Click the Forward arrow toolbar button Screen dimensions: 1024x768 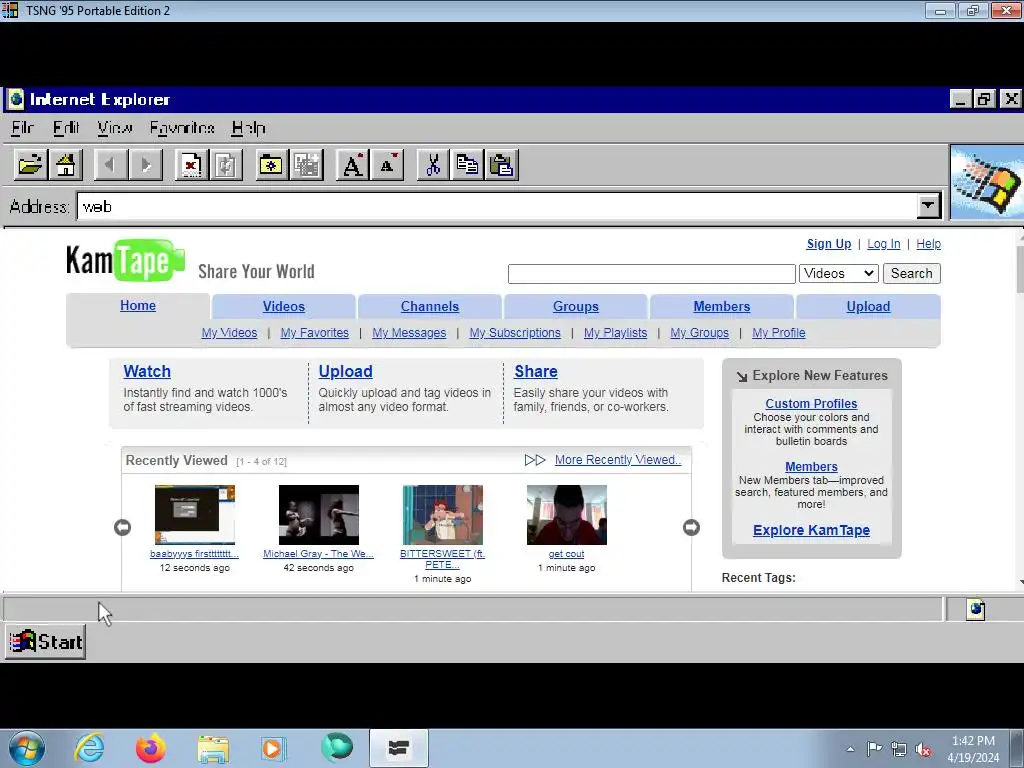tap(146, 165)
